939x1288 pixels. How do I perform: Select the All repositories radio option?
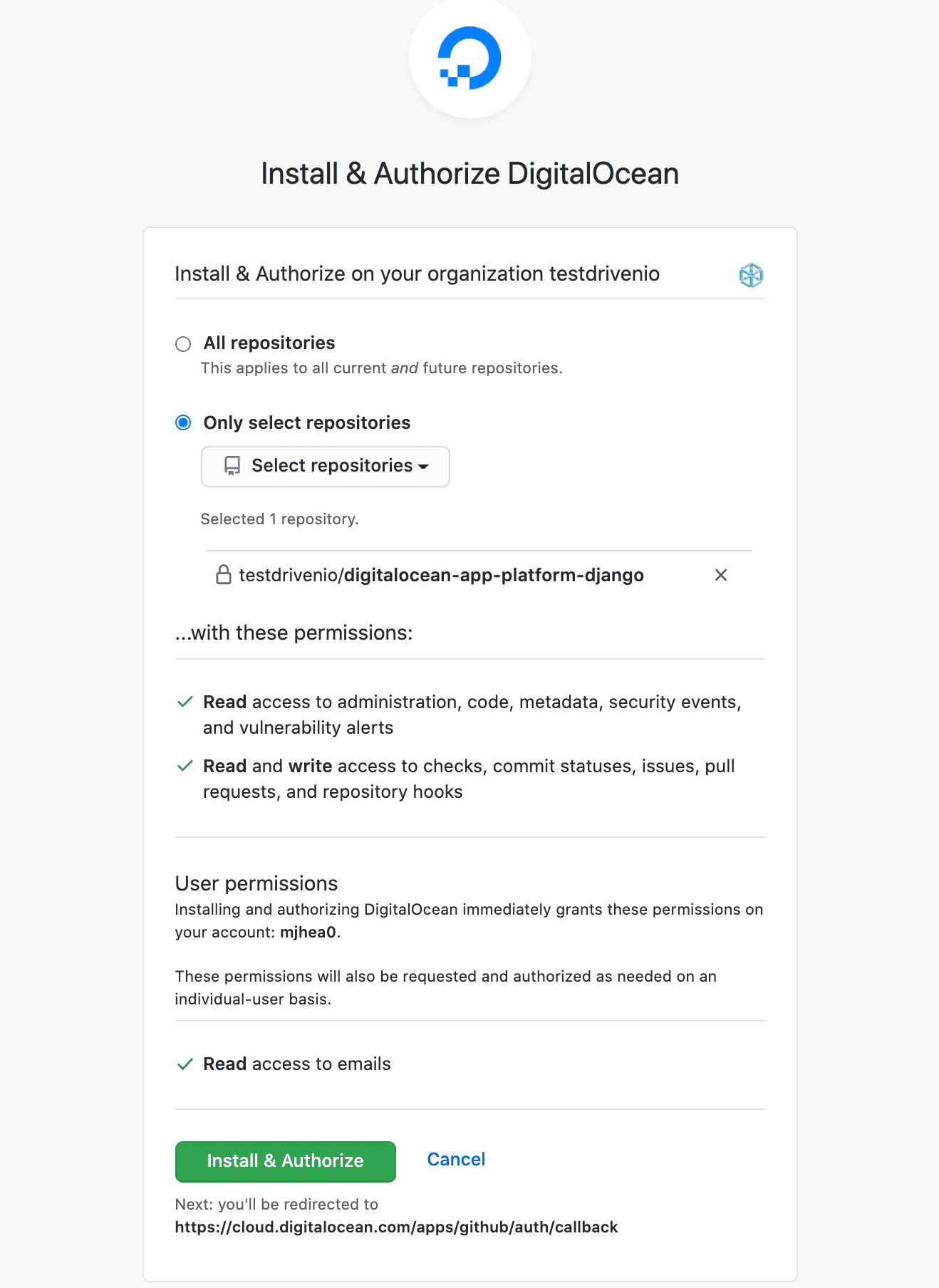[183, 344]
